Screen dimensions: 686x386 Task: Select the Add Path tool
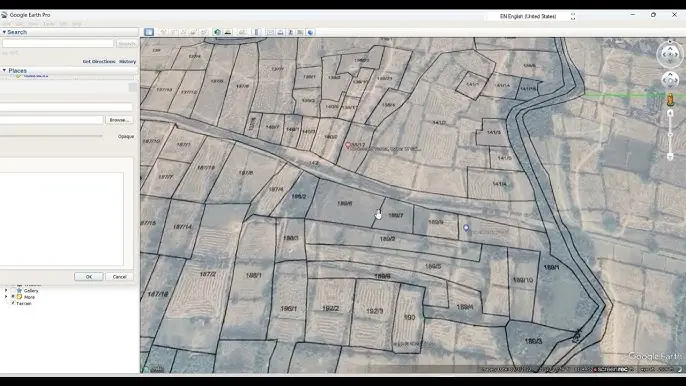click(183, 32)
